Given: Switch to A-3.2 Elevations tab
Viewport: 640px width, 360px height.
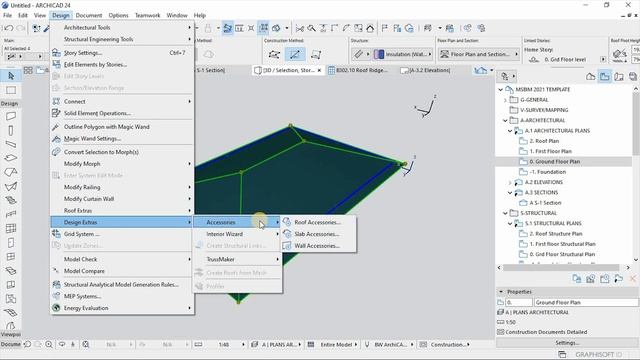Looking at the screenshot, I should tap(426, 70).
